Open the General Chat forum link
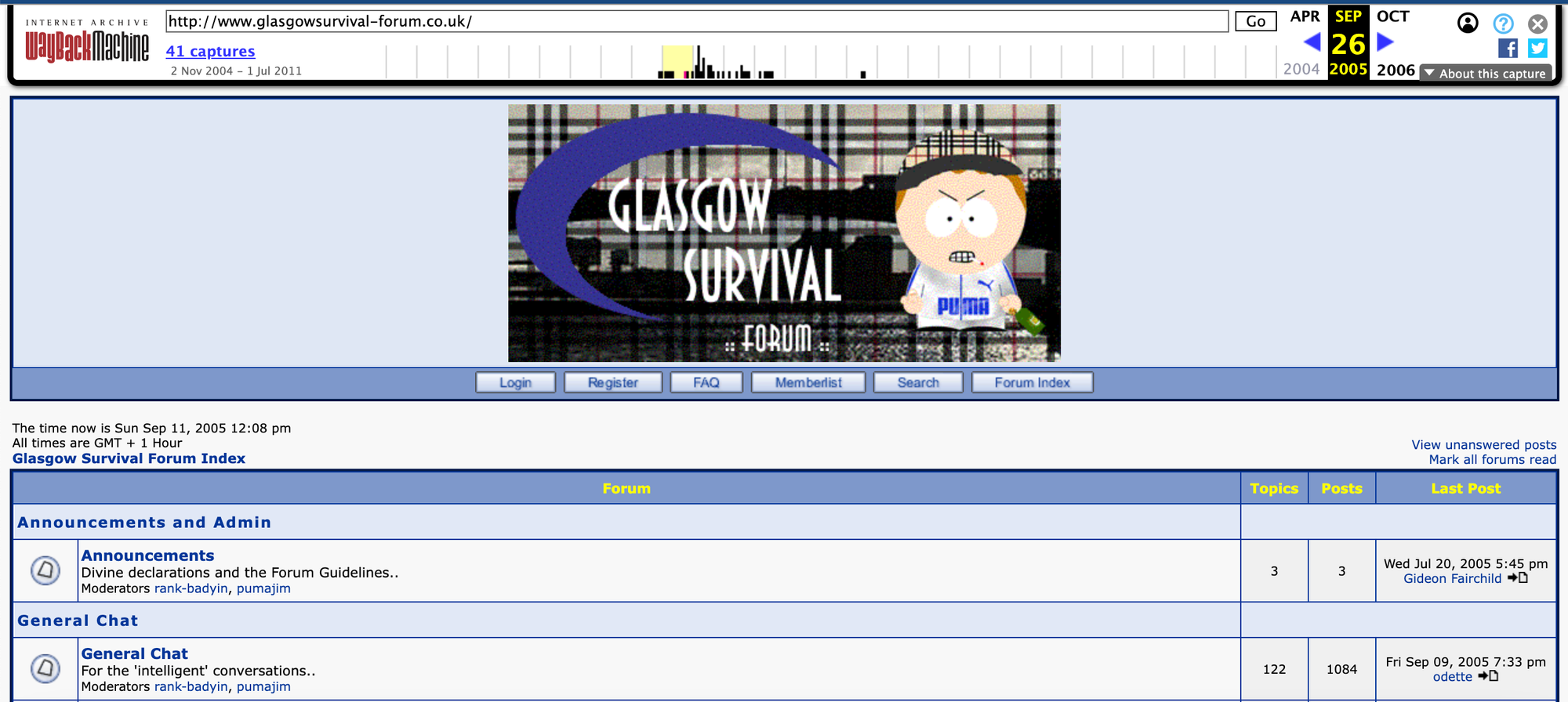The image size is (1568, 702). [x=135, y=653]
